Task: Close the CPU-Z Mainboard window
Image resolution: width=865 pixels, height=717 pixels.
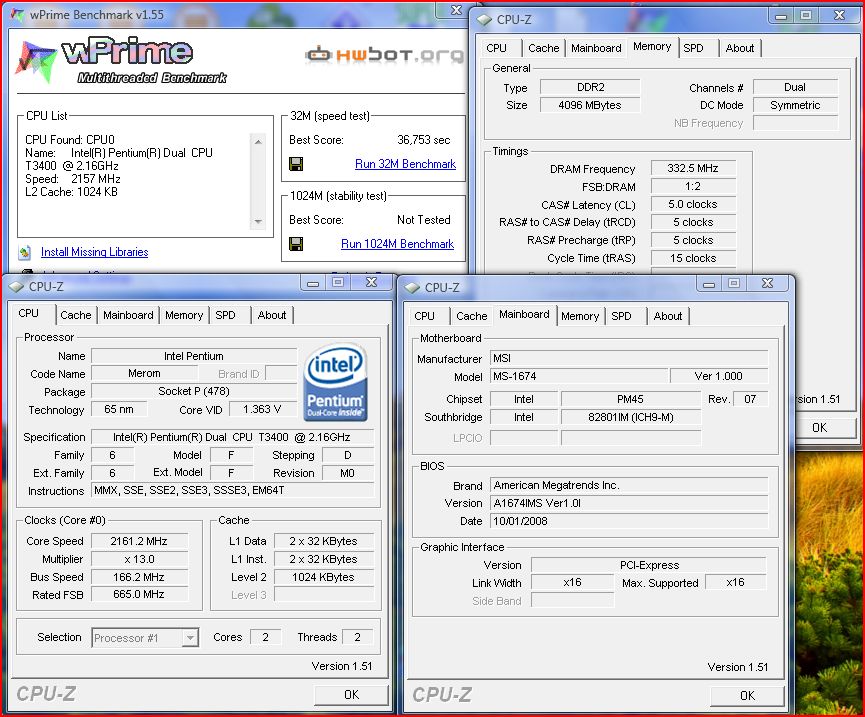Action: (x=767, y=283)
